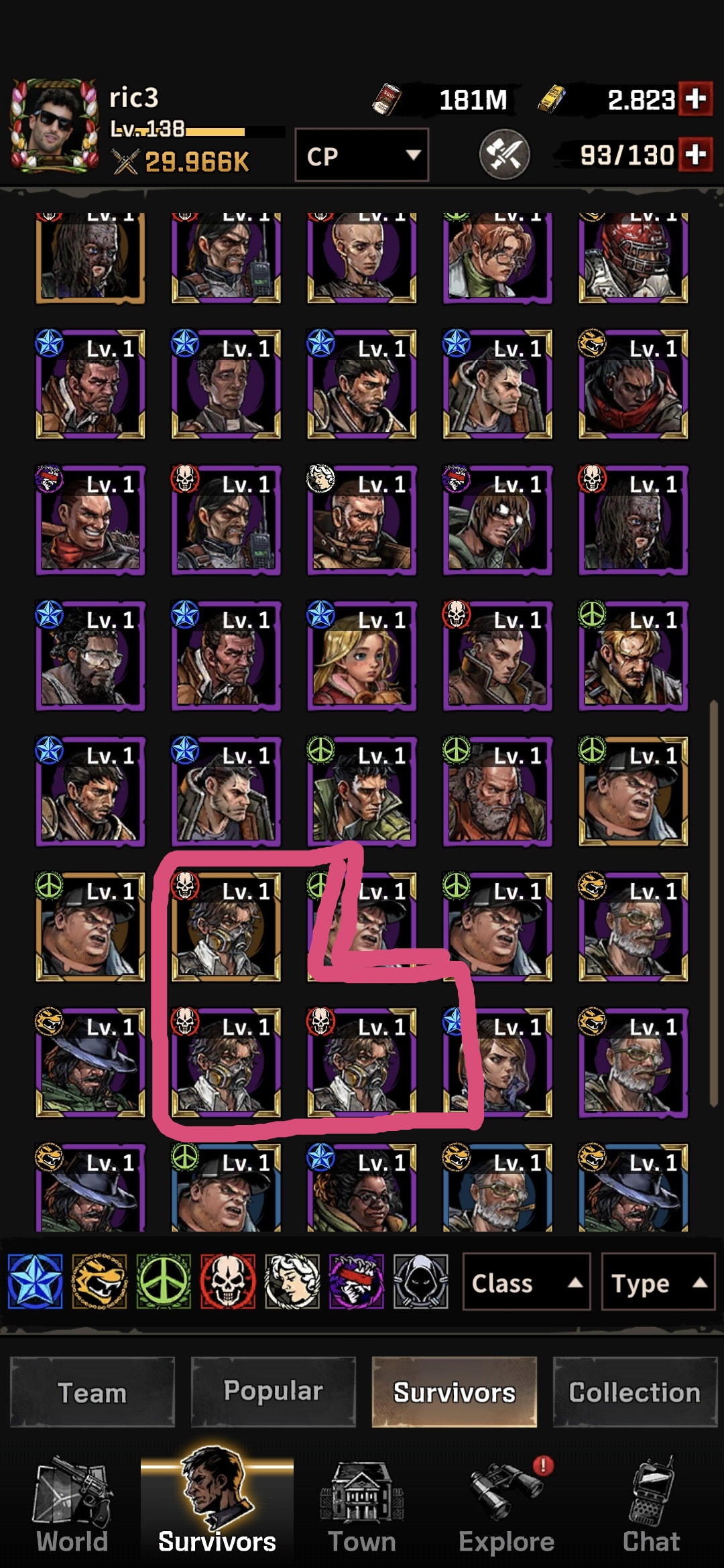724x1568 pixels.
Task: Toggle the blue star faction filter
Action: [35, 1282]
